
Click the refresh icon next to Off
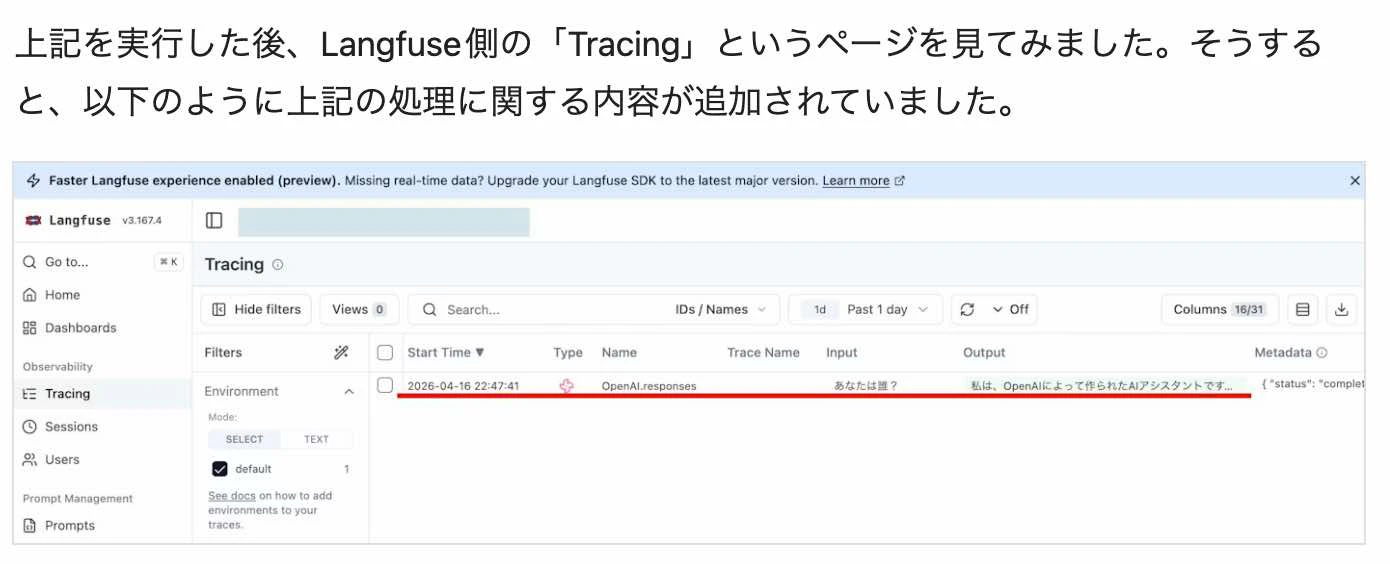click(x=967, y=309)
